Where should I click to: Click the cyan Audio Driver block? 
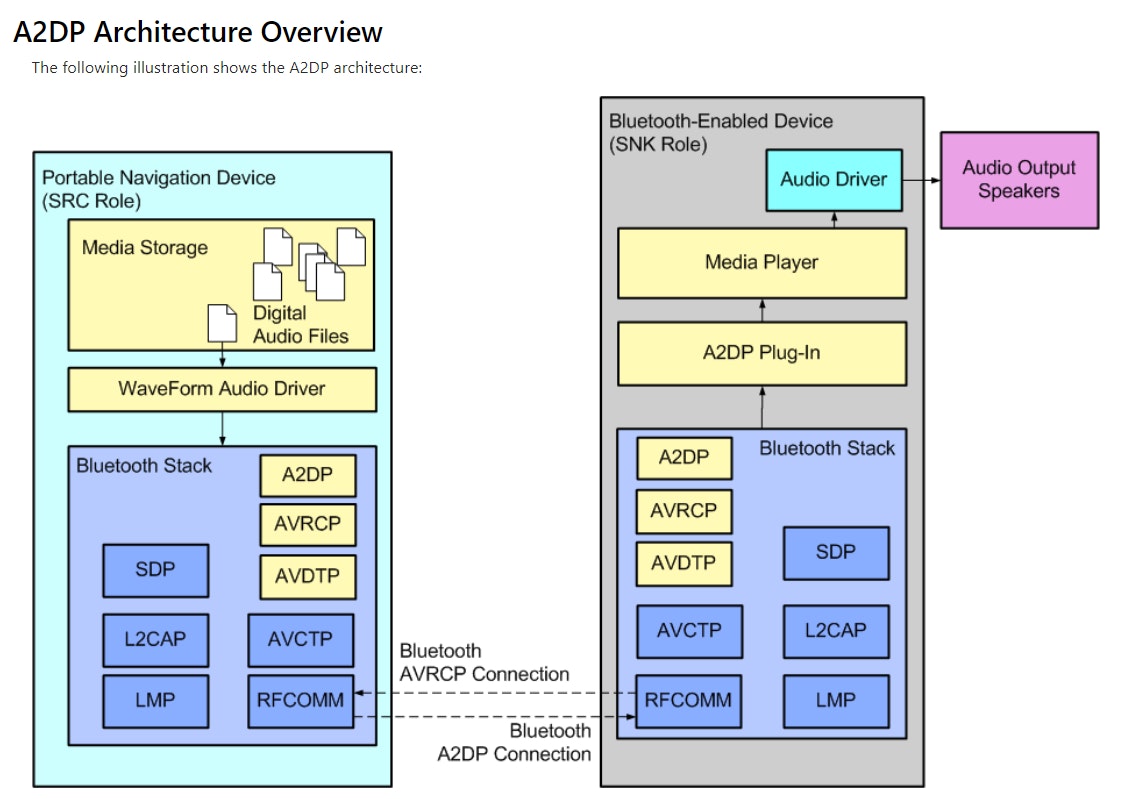tap(833, 180)
